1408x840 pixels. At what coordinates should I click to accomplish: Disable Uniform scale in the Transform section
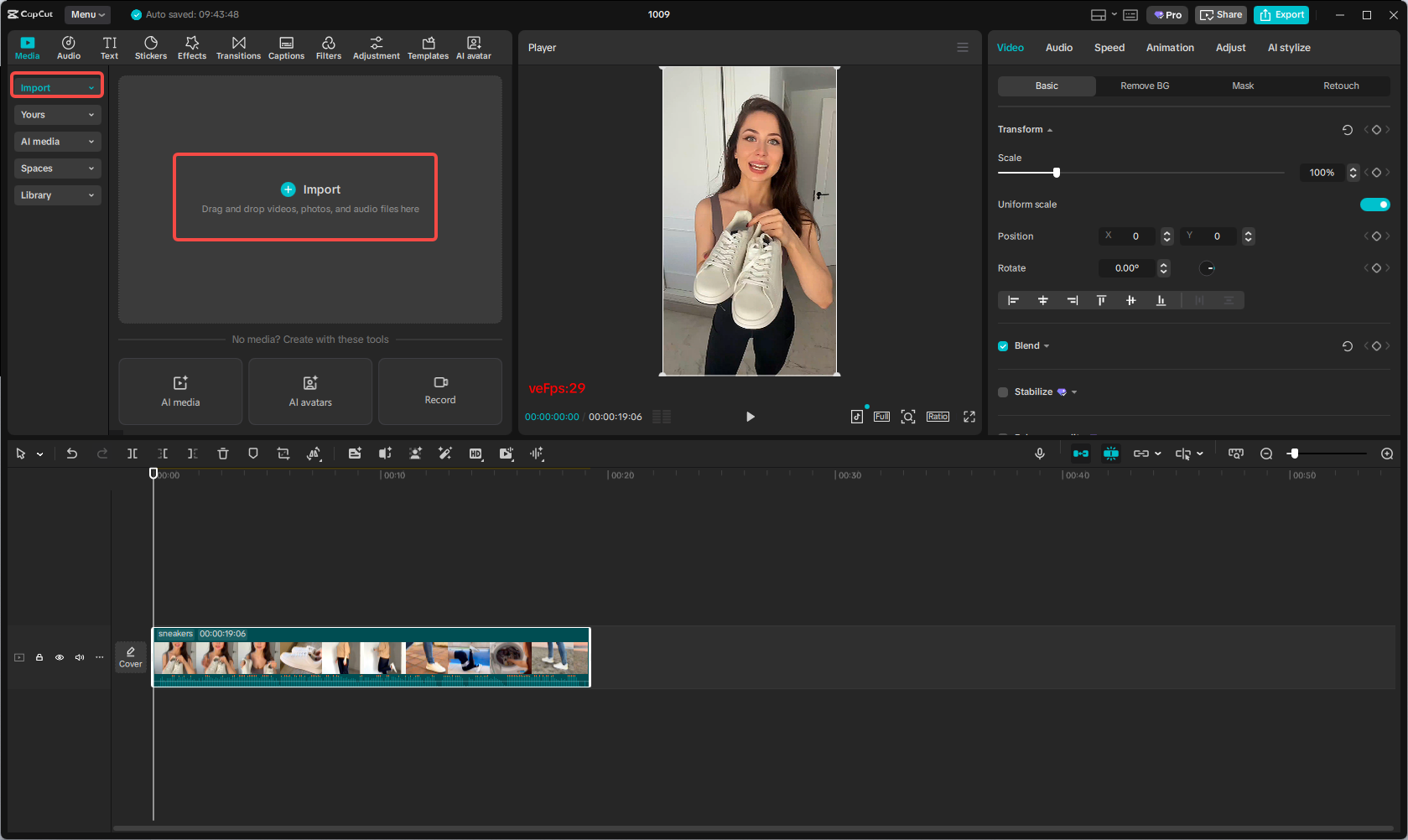tap(1374, 204)
